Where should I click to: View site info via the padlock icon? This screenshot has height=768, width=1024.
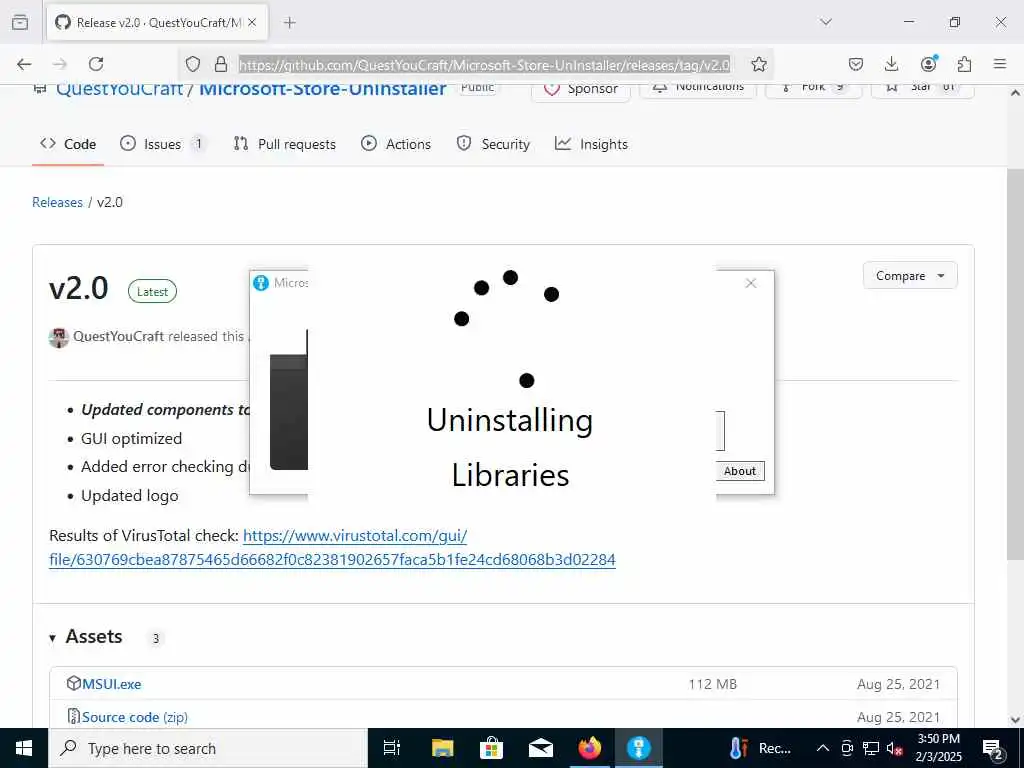pos(221,64)
